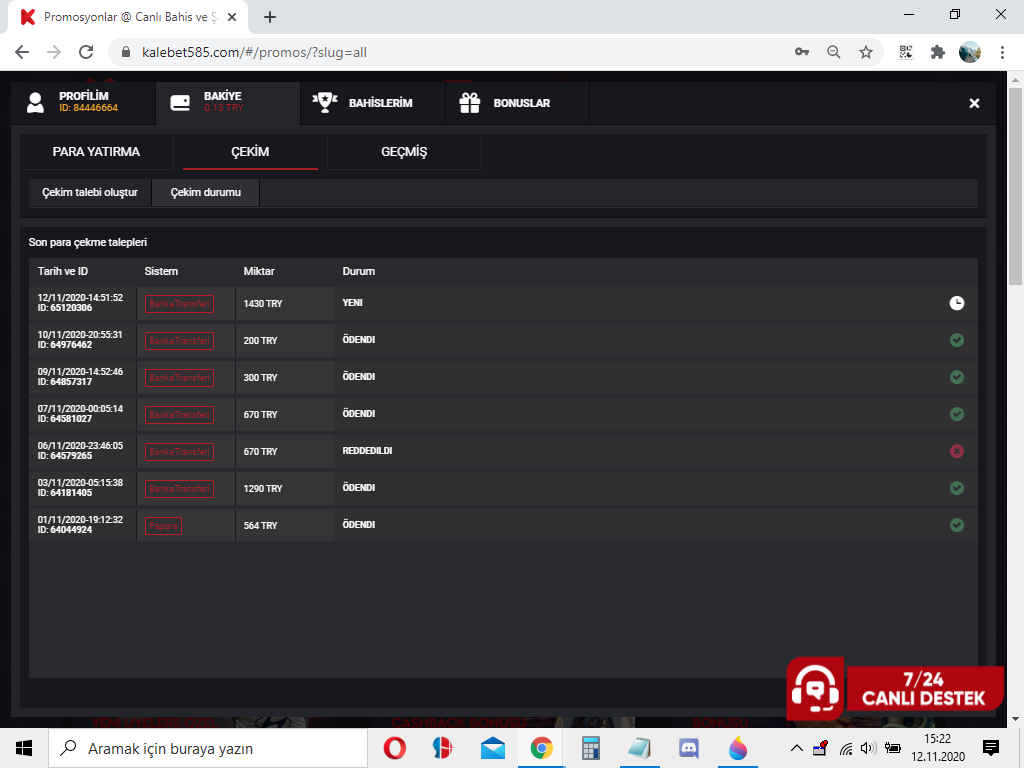Open the Geçmiş history tab

coord(404,152)
